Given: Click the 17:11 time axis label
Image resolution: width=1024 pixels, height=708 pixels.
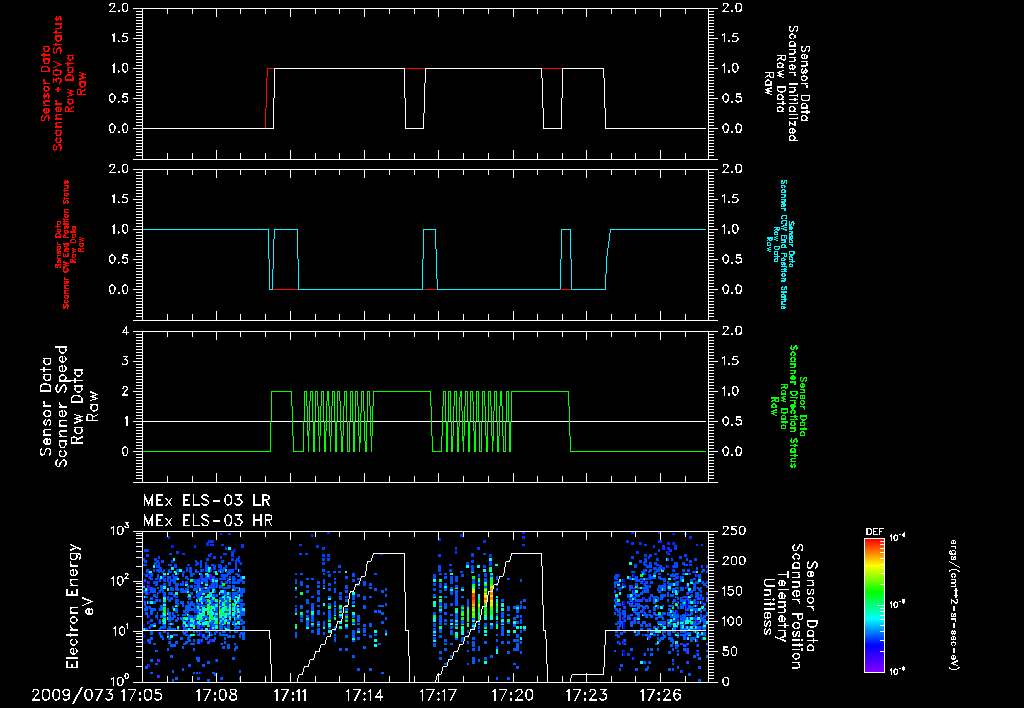Looking at the screenshot, I should [x=290, y=695].
